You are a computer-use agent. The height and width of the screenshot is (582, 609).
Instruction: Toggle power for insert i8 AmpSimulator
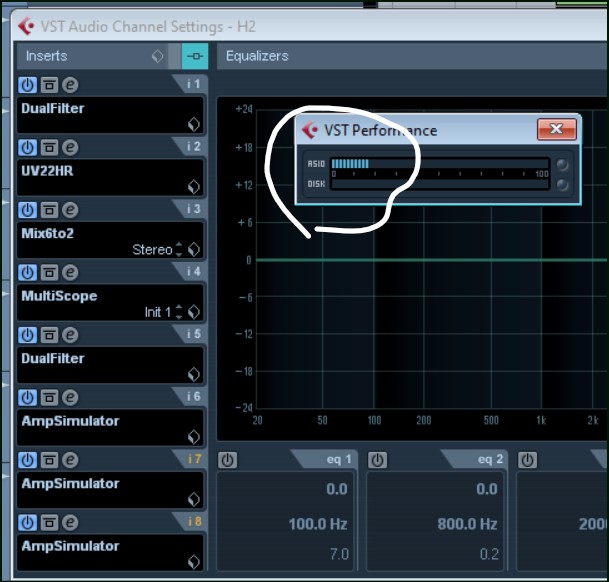tap(28, 523)
